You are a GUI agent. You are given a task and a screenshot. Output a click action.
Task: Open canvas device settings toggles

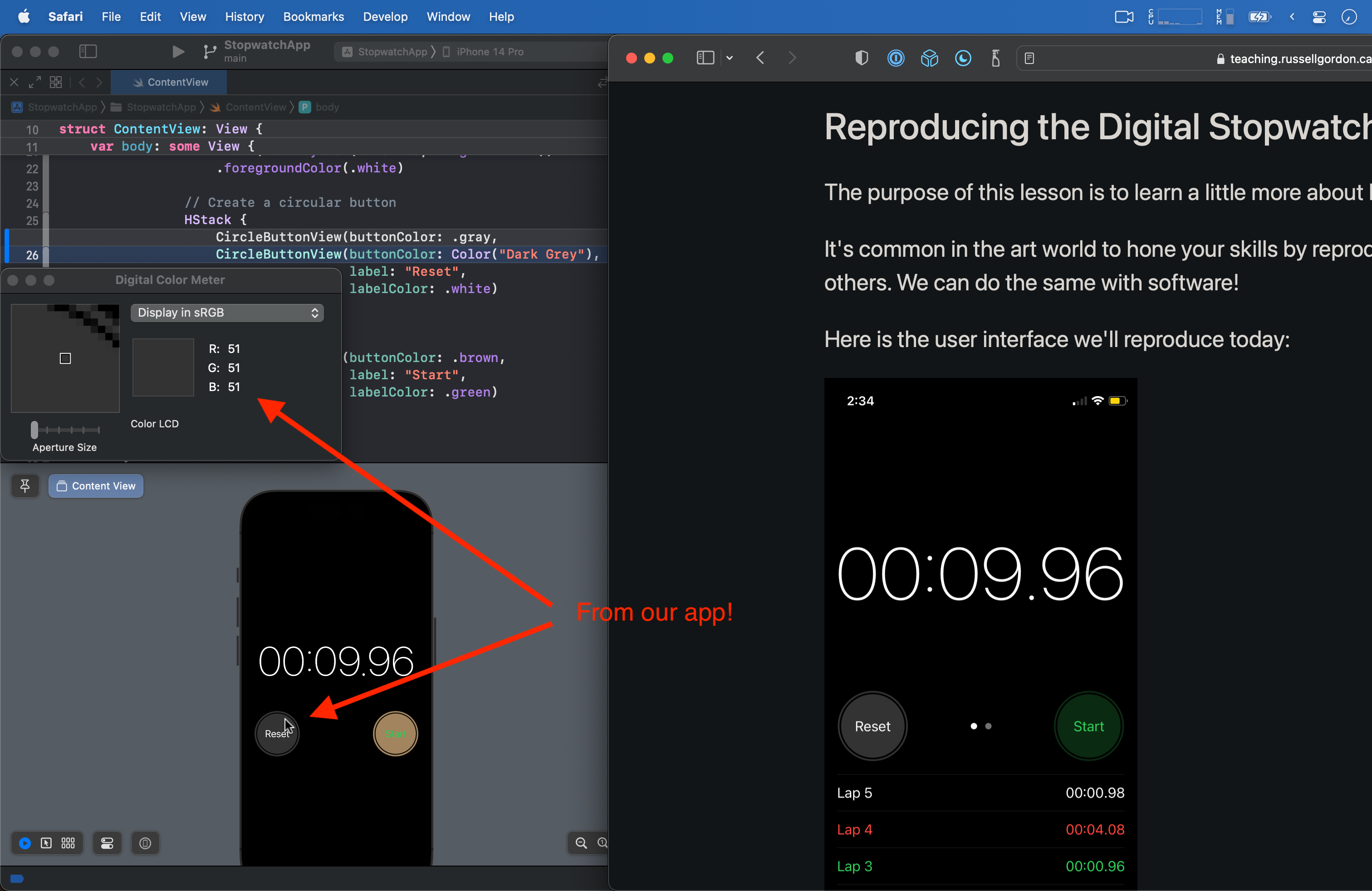point(107,843)
